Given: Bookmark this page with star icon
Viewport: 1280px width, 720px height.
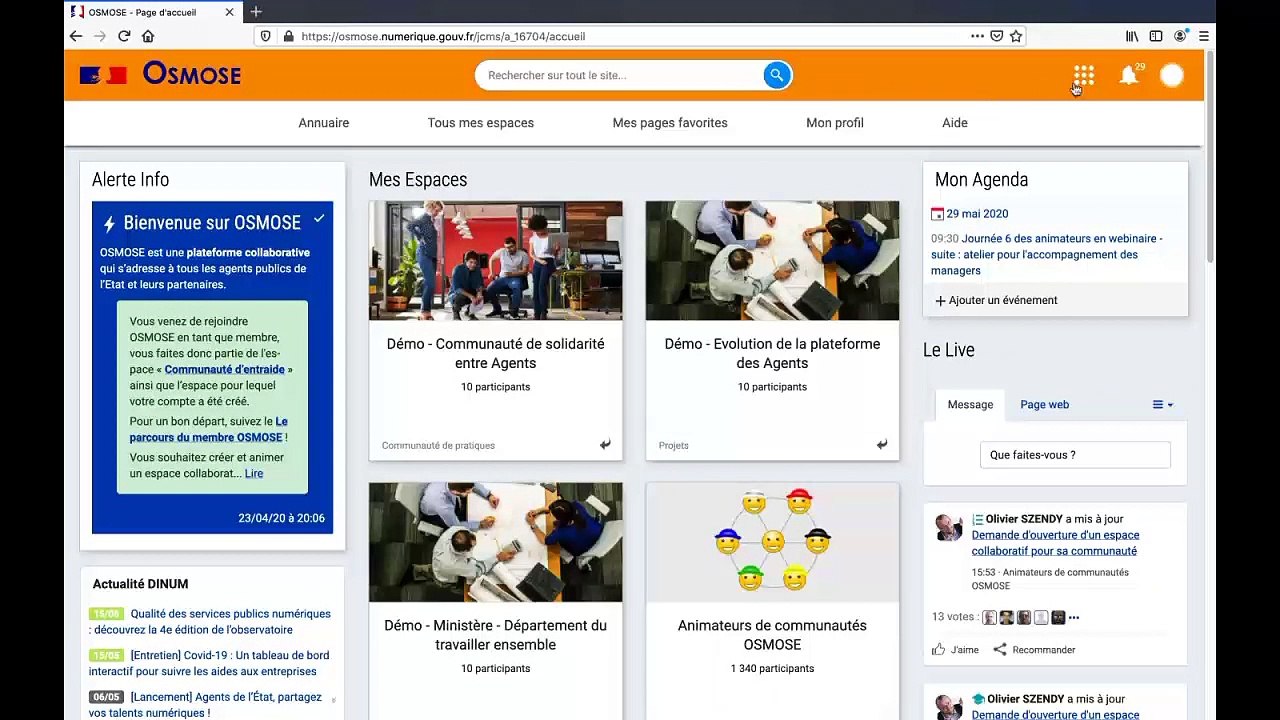Looking at the screenshot, I should tap(1016, 36).
